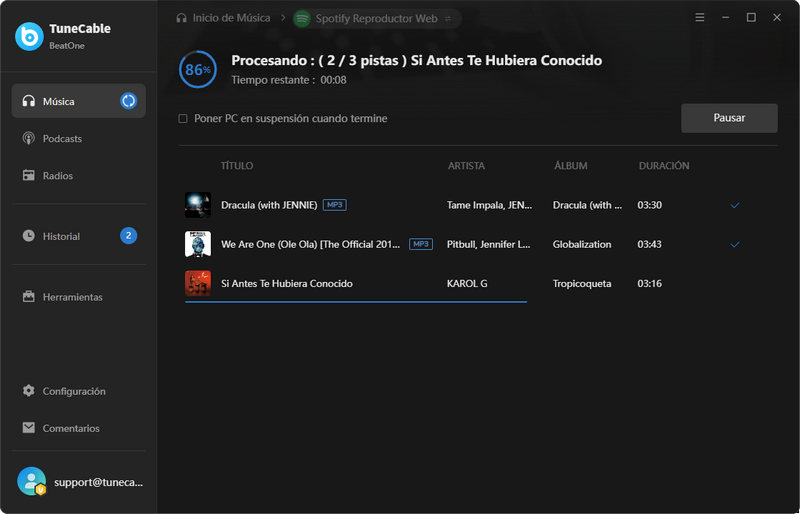Click duration 03:30 of Dracula
Screen dimensions: 800x514
pos(649,205)
